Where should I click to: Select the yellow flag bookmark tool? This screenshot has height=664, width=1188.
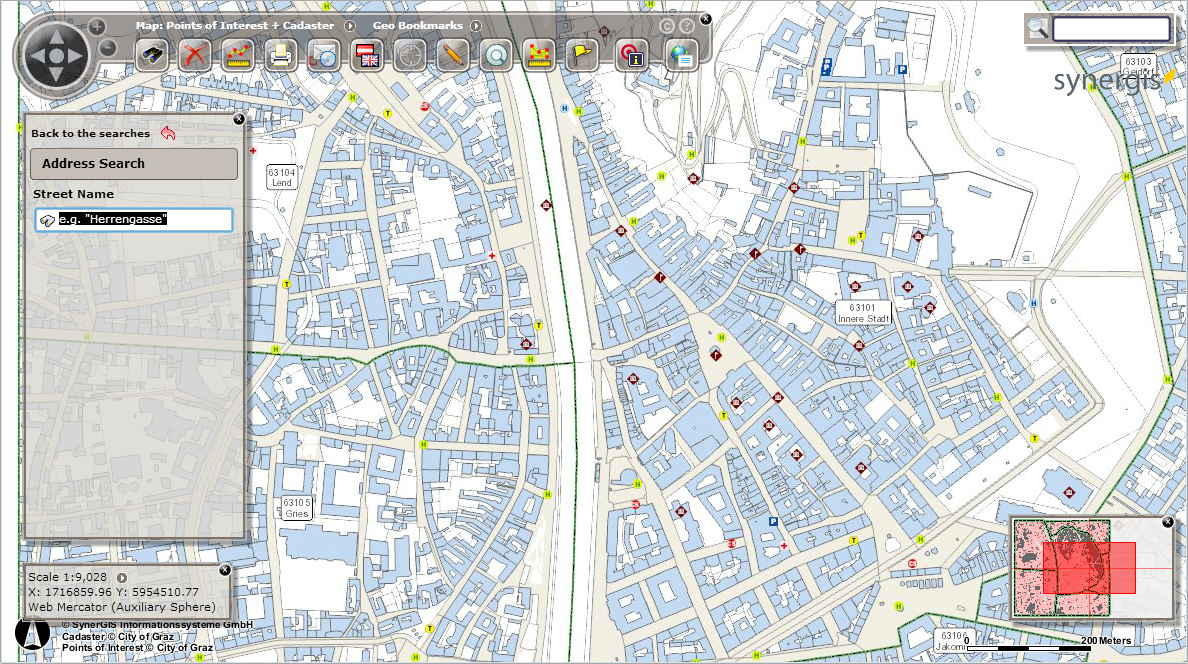click(581, 56)
